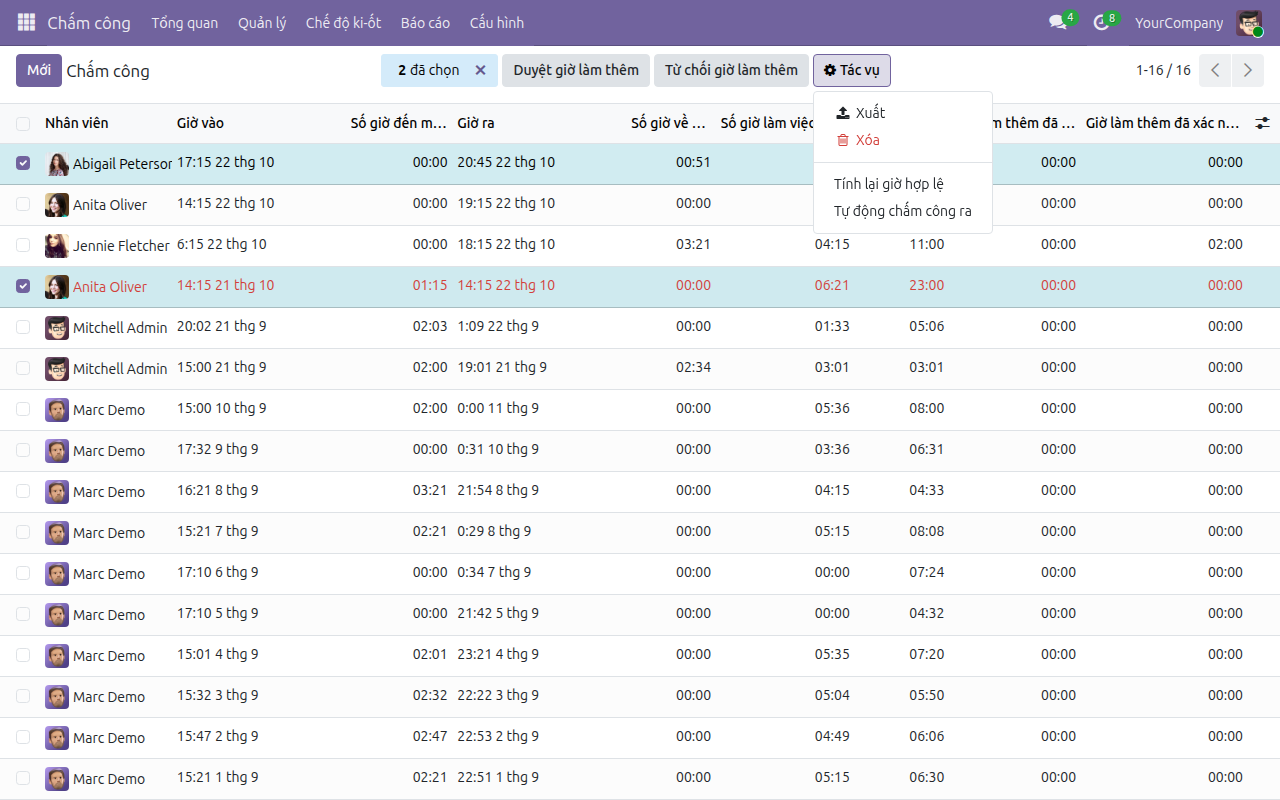This screenshot has height=800, width=1280.
Task: Go to previous page arrow
Action: 1215,70
